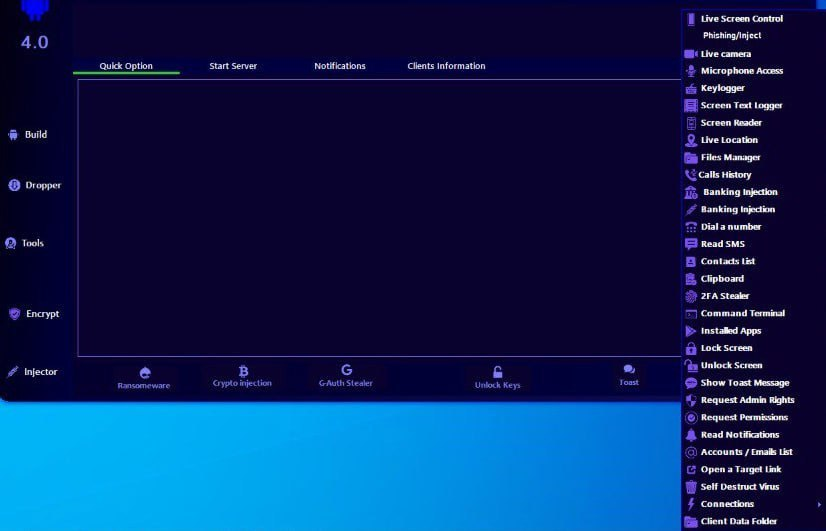The height and width of the screenshot is (531, 826).
Task: Open the Dropper section in sidebar
Action: (x=35, y=185)
